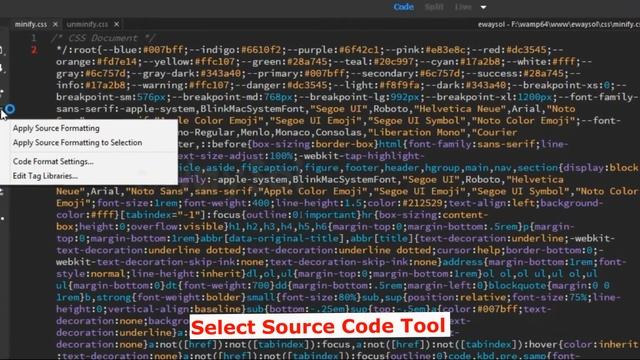Choose Apply Source Formatting to Selection
Screen dimensions: 640x360
click(78, 142)
